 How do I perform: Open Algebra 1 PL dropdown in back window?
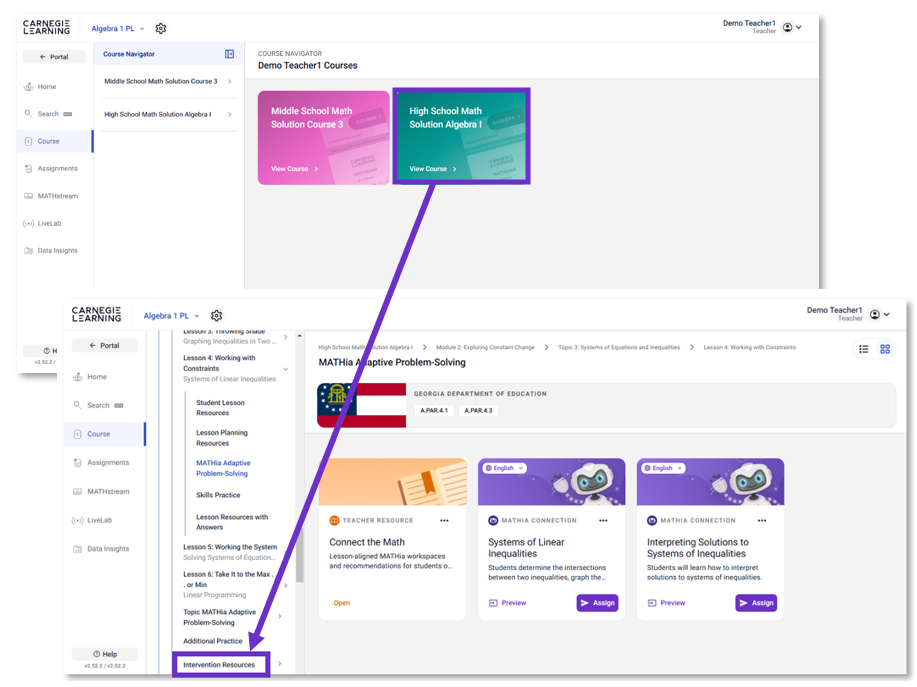point(118,29)
